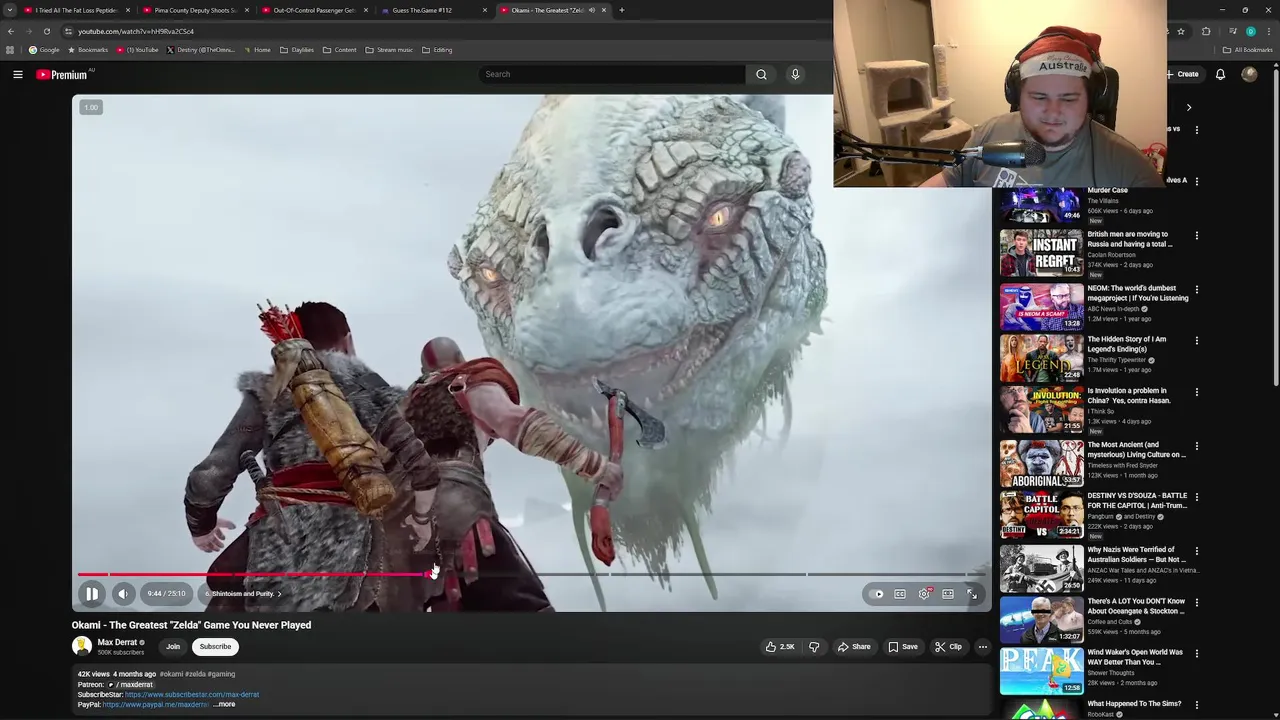Open the Home bookmark
1280x720 pixels.
tap(257, 50)
